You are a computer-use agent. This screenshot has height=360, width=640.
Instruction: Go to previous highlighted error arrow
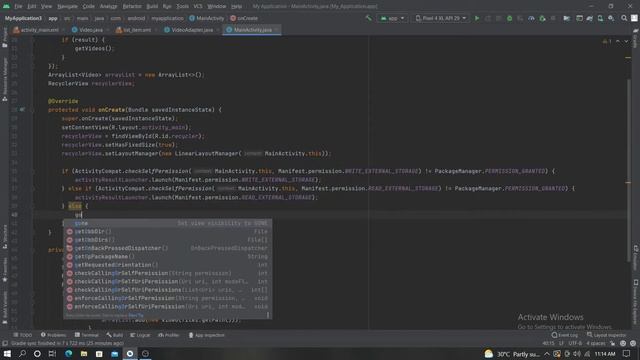(618, 41)
